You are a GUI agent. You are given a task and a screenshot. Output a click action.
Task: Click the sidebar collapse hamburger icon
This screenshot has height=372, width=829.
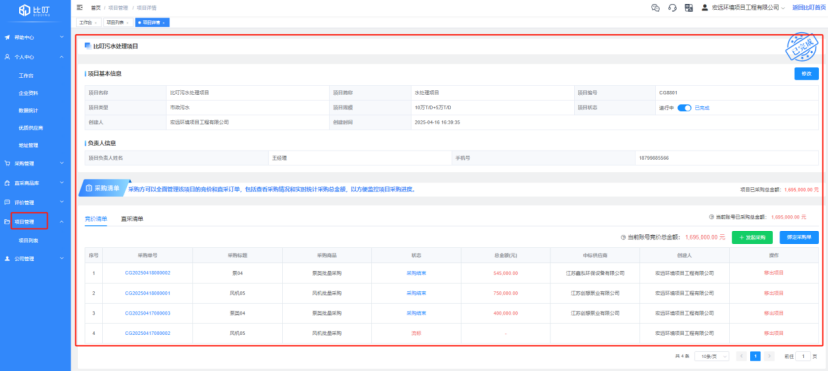click(80, 7)
